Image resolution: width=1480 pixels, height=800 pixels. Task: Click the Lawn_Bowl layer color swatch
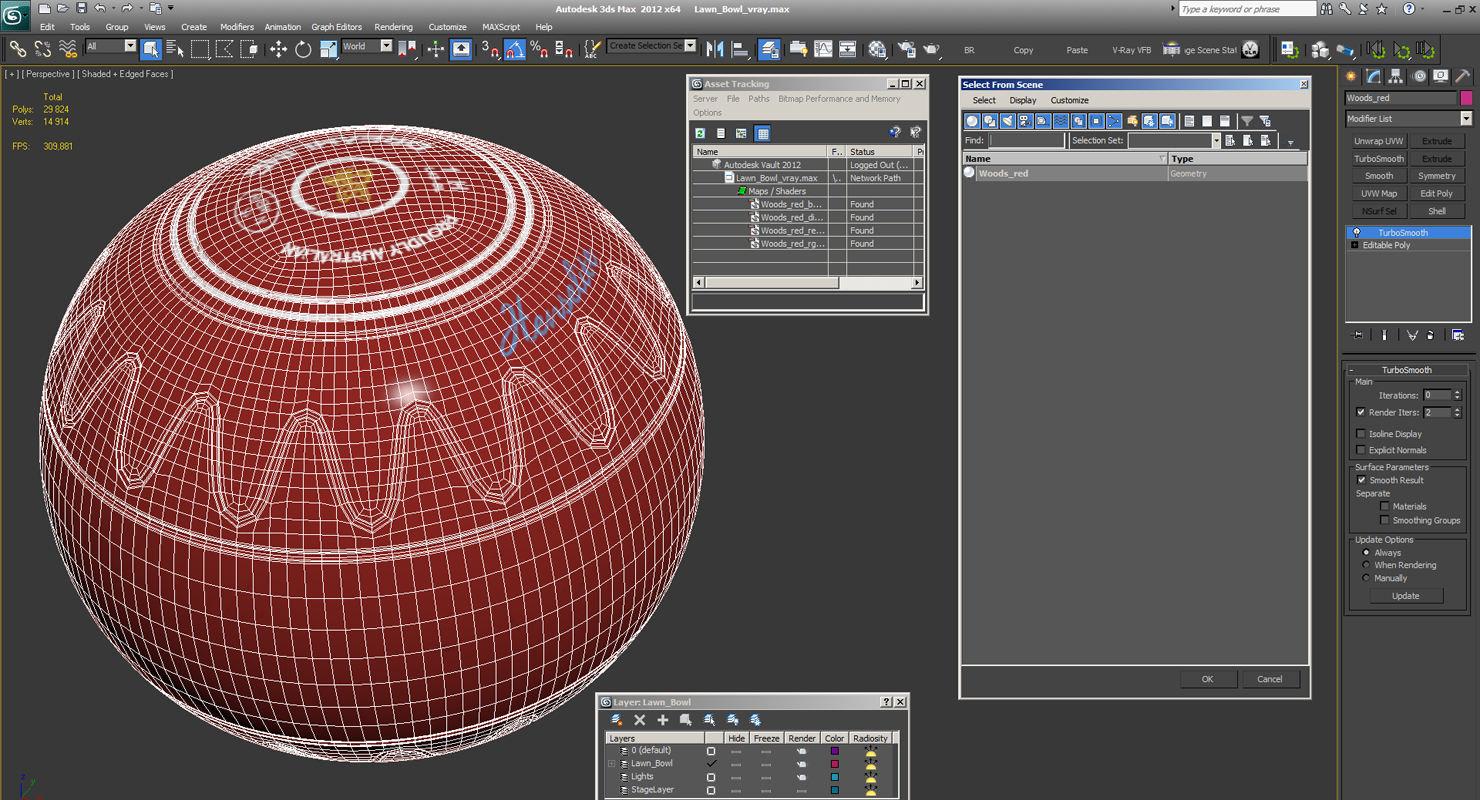click(x=834, y=764)
